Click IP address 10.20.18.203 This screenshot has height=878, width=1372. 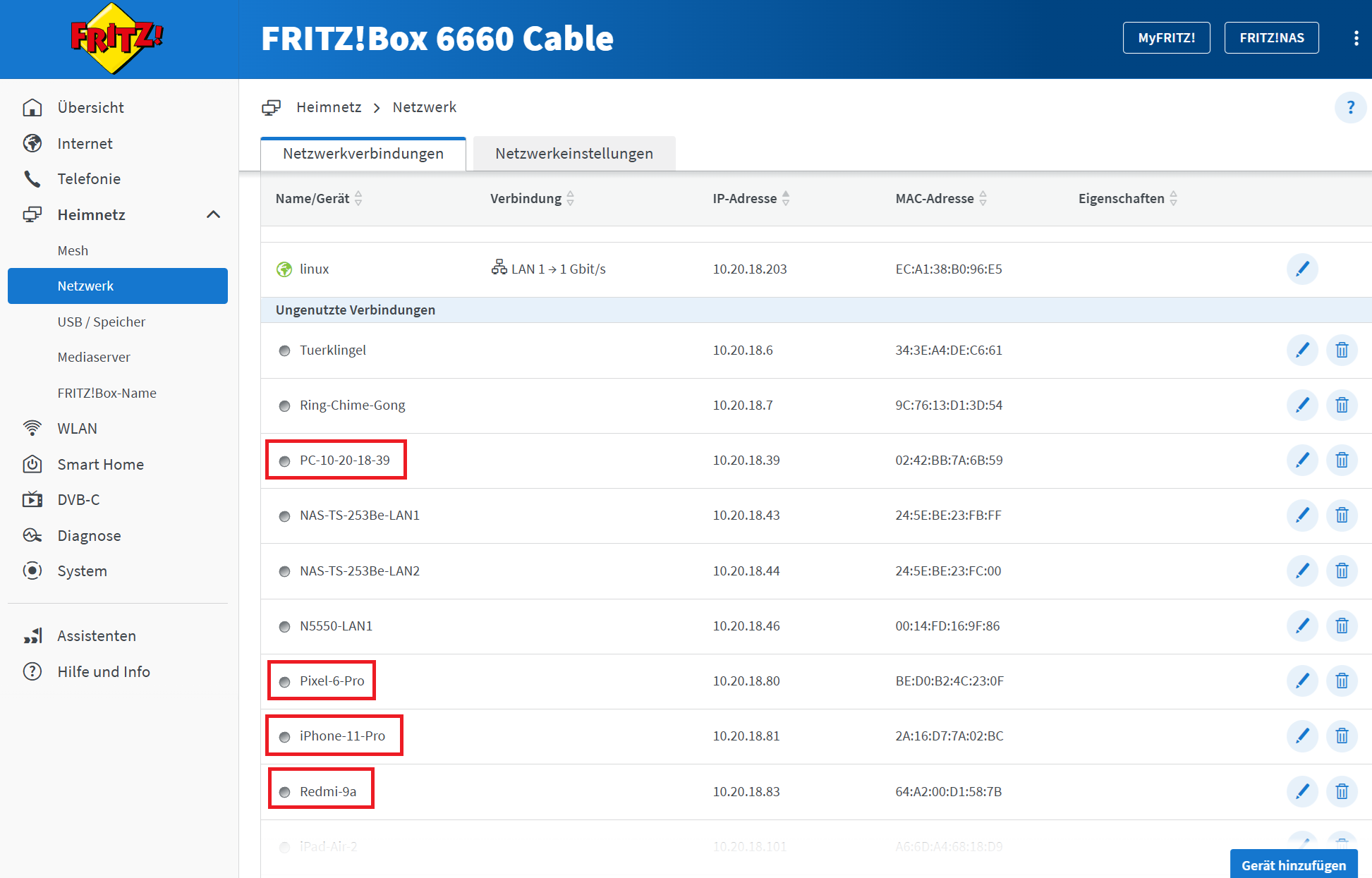750,269
